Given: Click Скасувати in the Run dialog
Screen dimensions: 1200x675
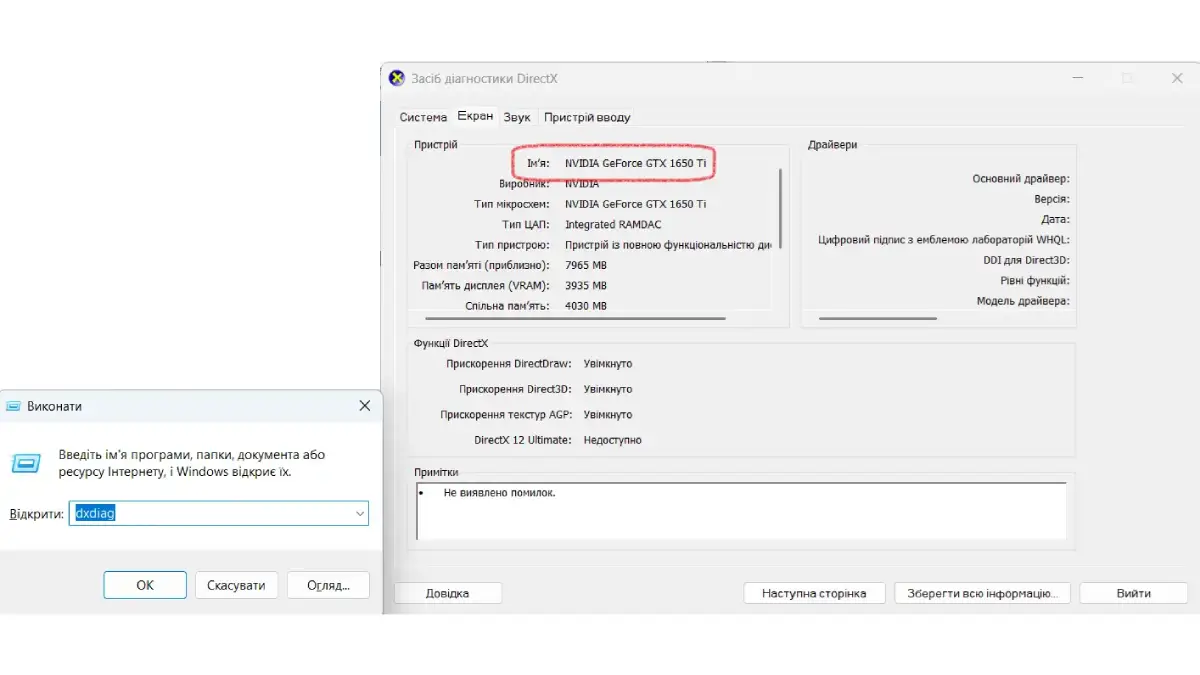Looking at the screenshot, I should click(237, 585).
